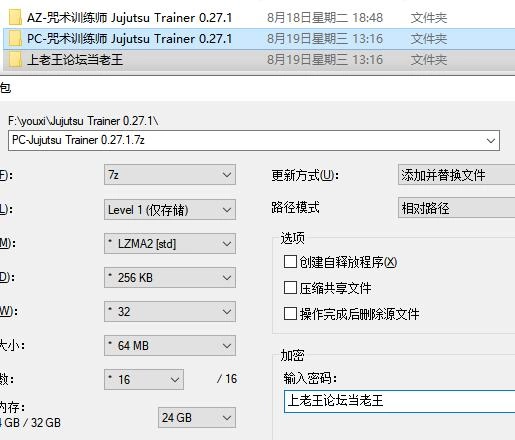Open the Level 1 (仅存储) compression level dropdown
Image resolution: width=515 pixels, height=440 pixels.
click(170, 210)
